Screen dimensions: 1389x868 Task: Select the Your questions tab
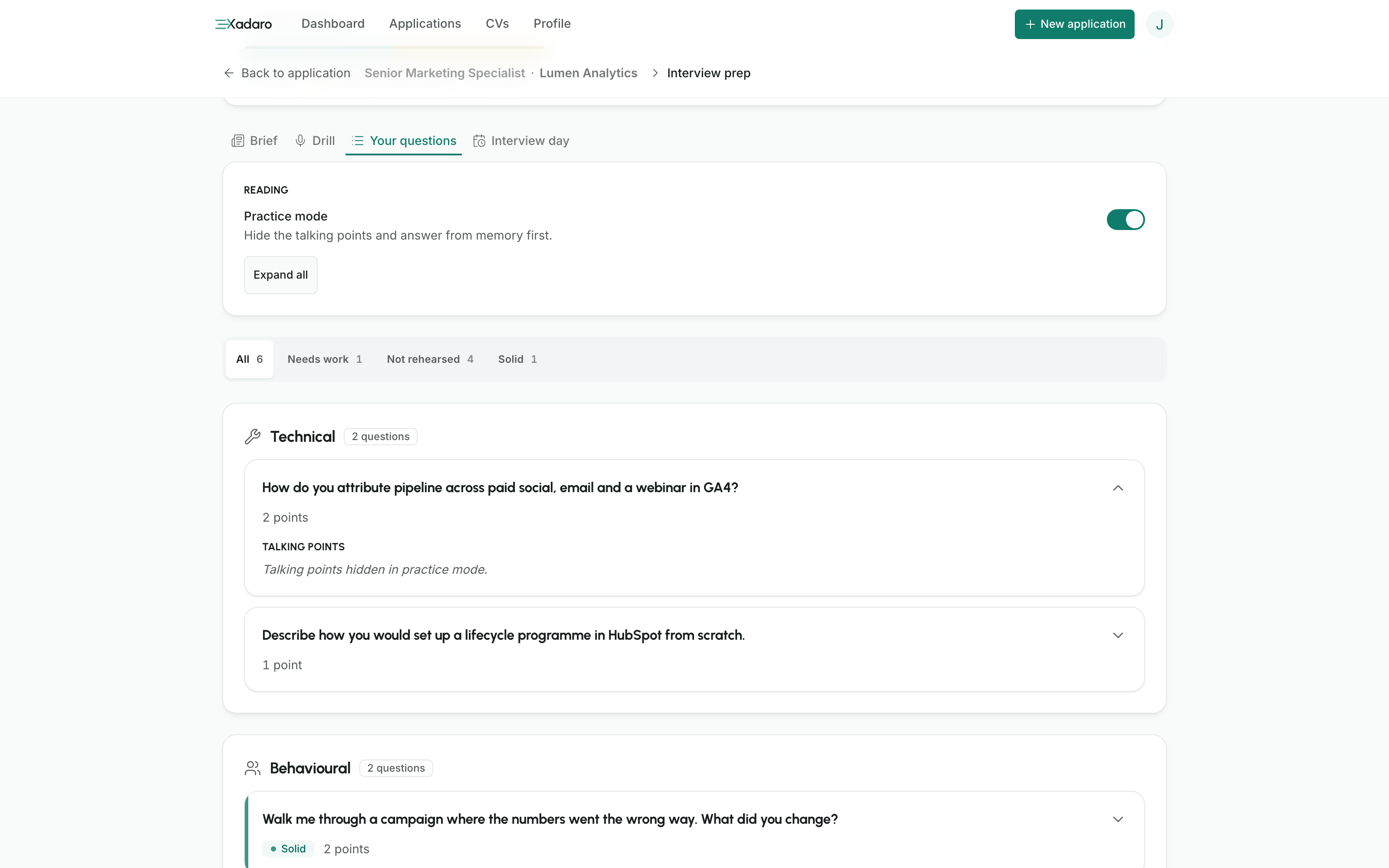pyautogui.click(x=404, y=141)
